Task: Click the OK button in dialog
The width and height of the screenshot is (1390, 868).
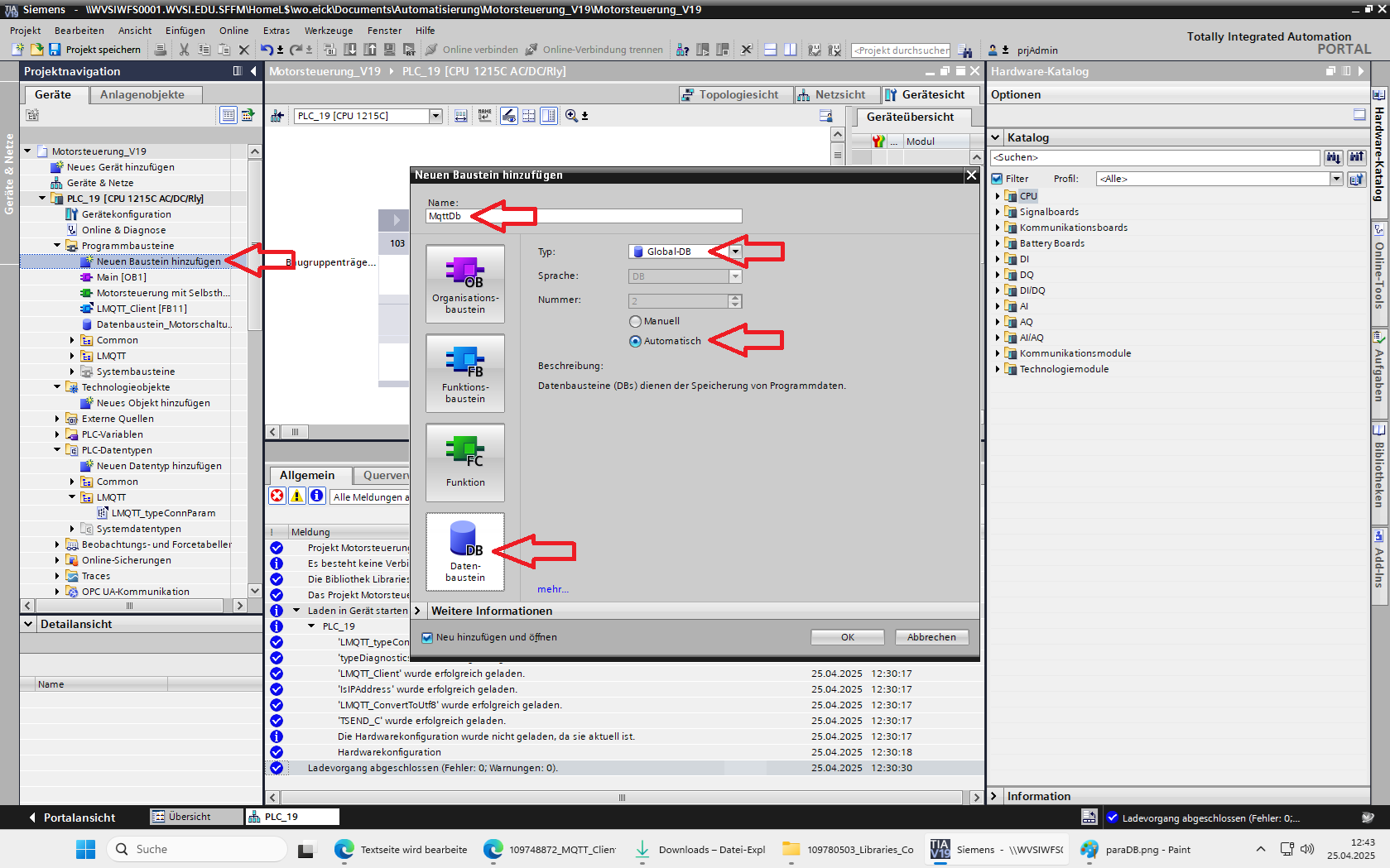Action: pos(847,637)
